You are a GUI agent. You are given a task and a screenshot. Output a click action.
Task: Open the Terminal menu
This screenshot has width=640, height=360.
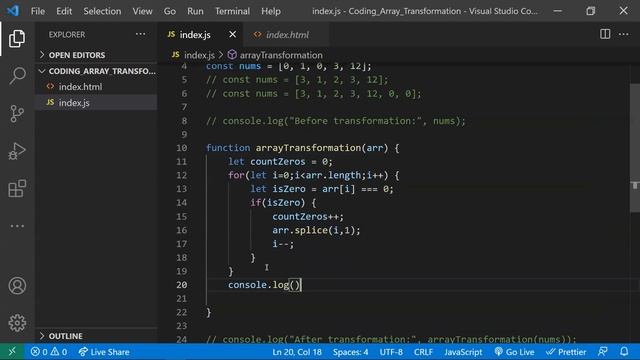[x=232, y=11]
